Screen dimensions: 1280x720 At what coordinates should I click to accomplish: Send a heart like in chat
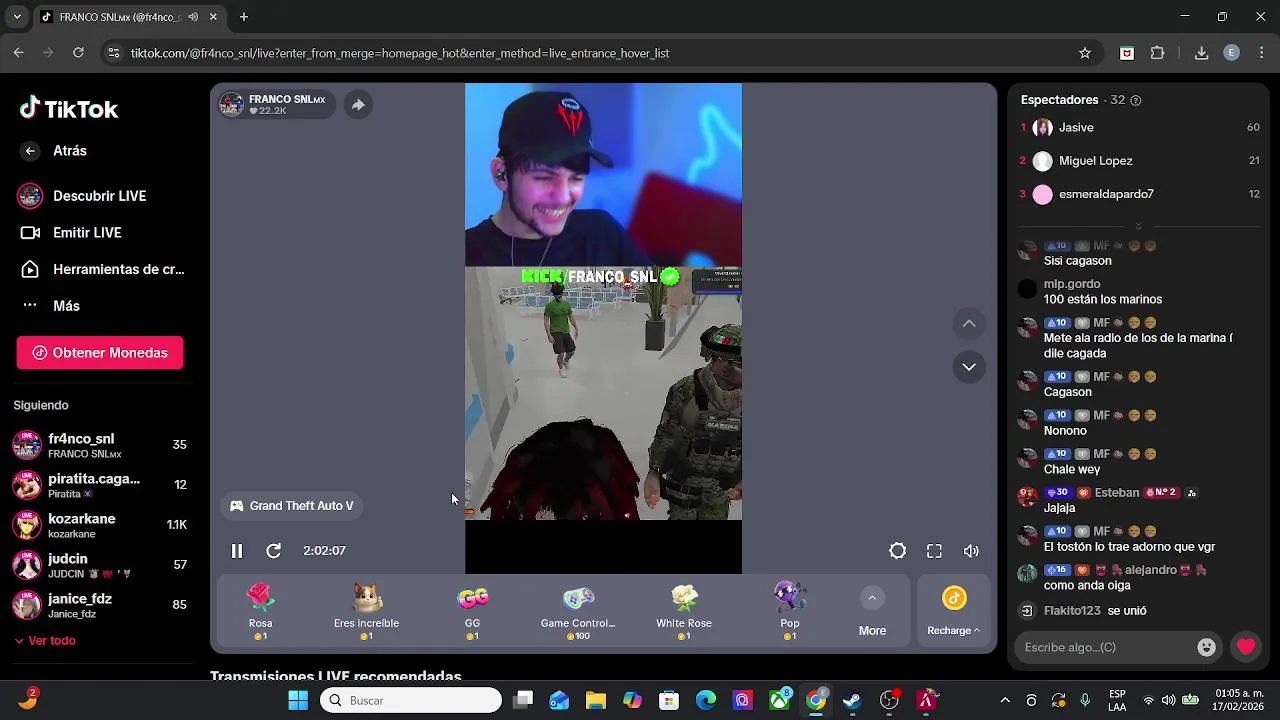click(x=1245, y=647)
